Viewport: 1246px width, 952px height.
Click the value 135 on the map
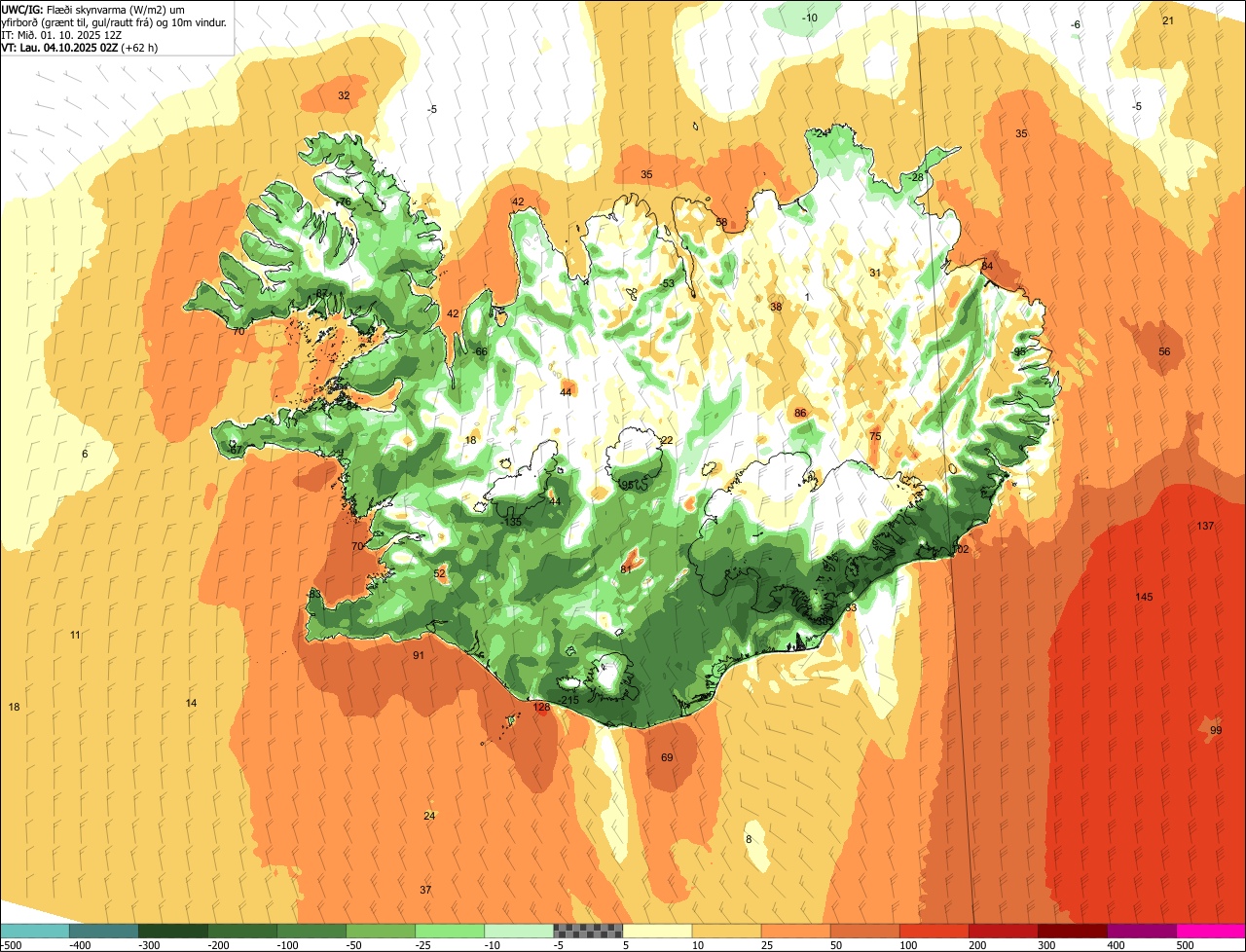512,522
